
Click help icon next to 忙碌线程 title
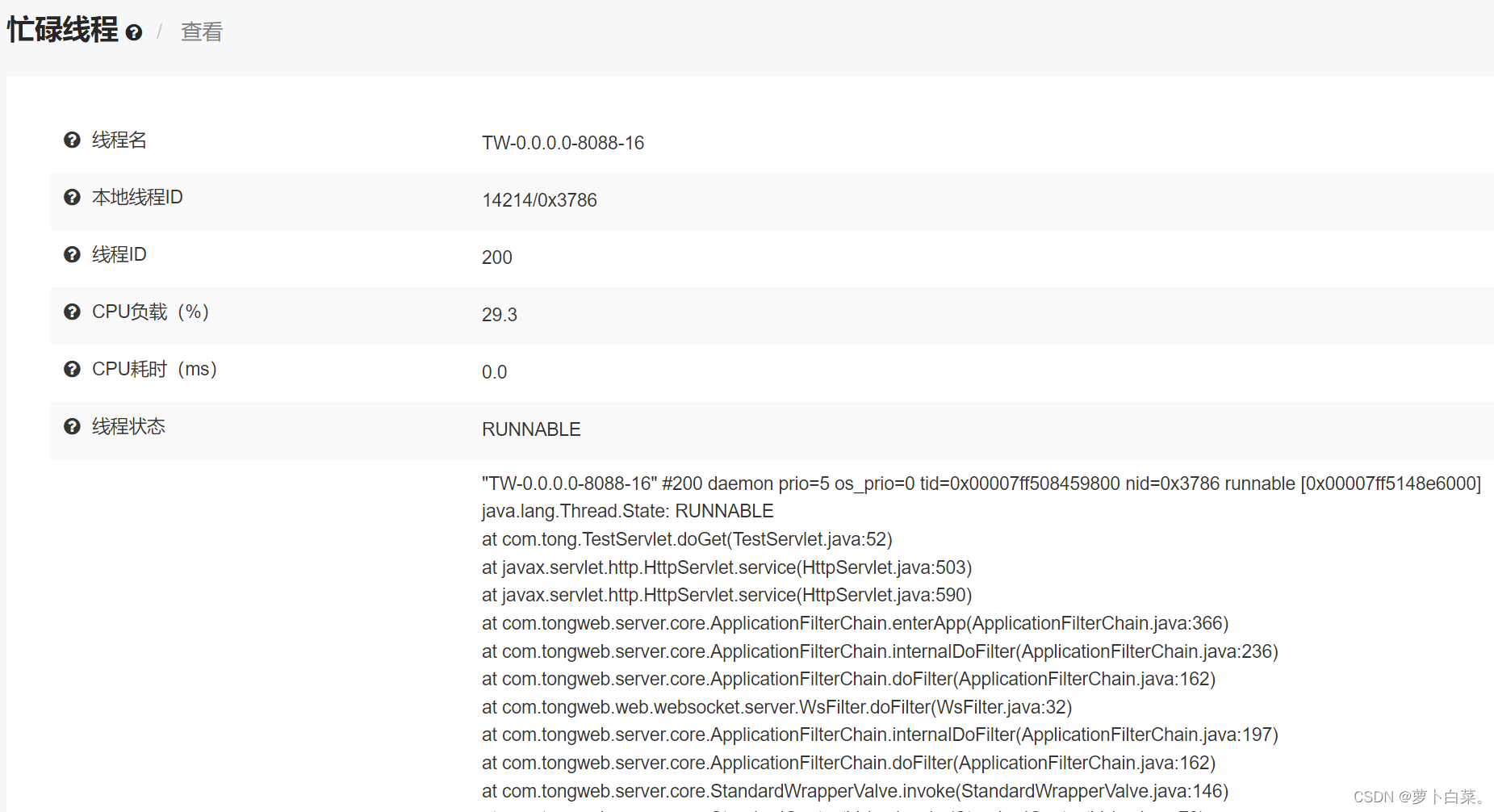click(x=135, y=32)
